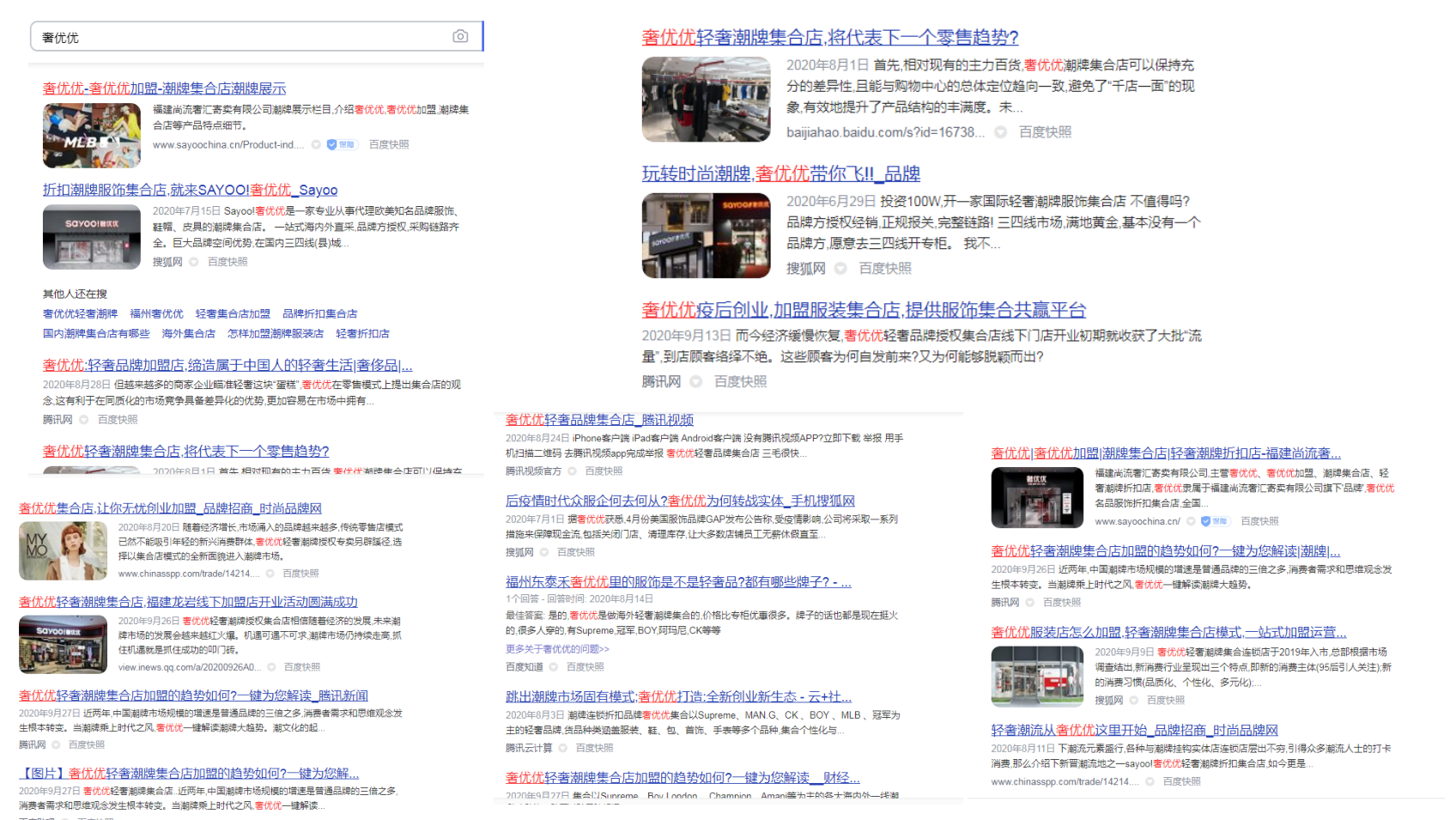Open result 奢优优疫后创业,加盟服装集合店,提供服饰集合共赢平台

[864, 310]
